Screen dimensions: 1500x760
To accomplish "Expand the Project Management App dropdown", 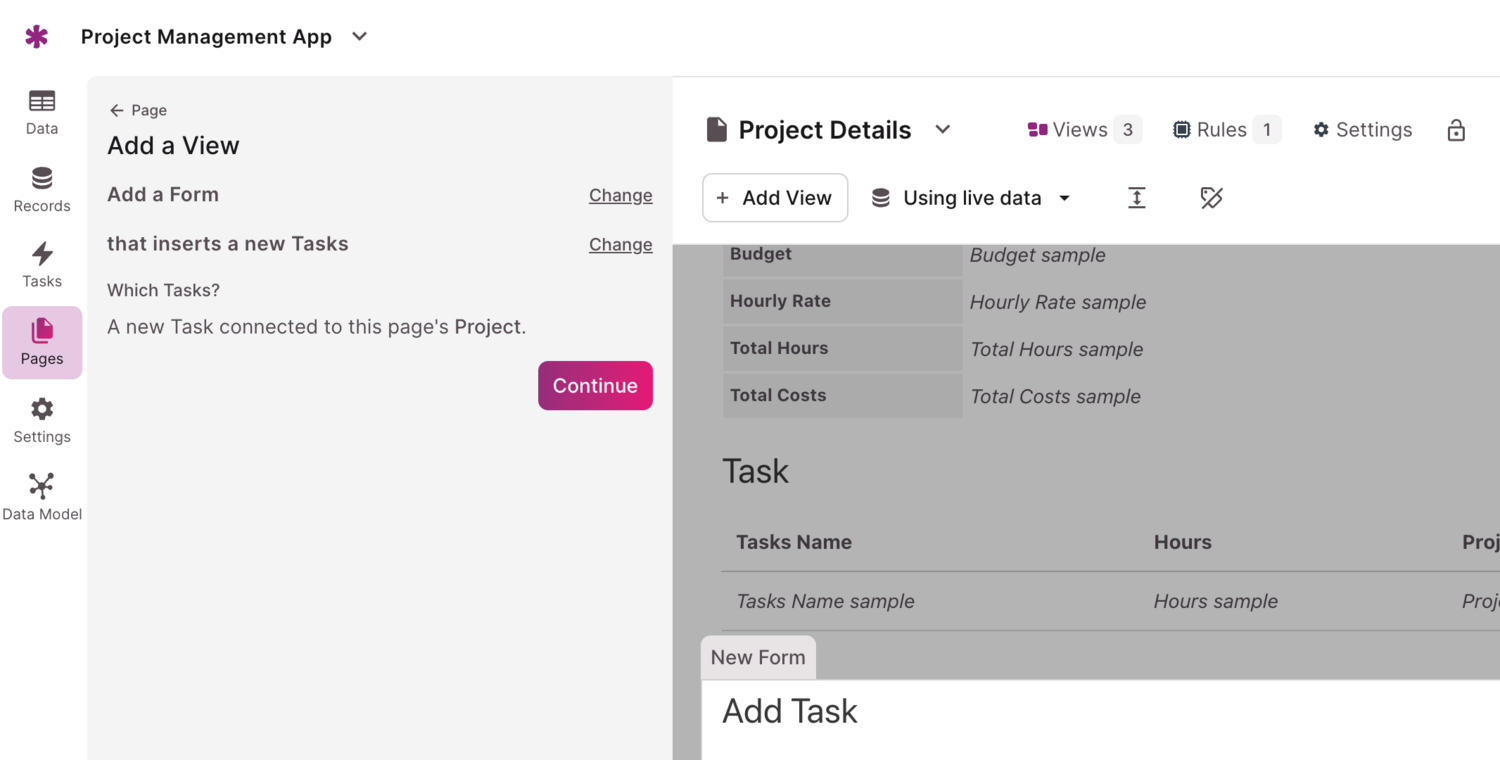I will (360, 37).
